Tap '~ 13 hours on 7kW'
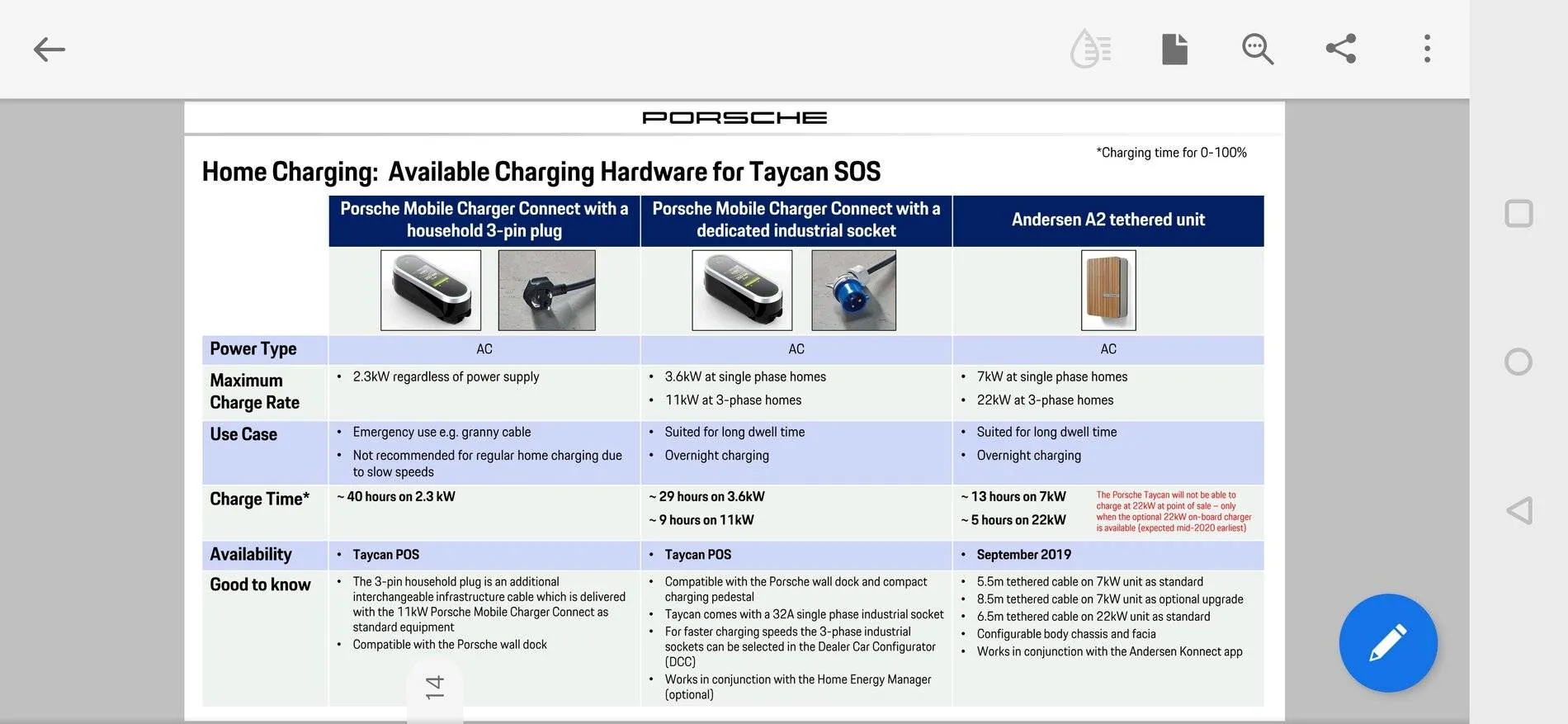This screenshot has width=1568, height=724. tap(1013, 496)
